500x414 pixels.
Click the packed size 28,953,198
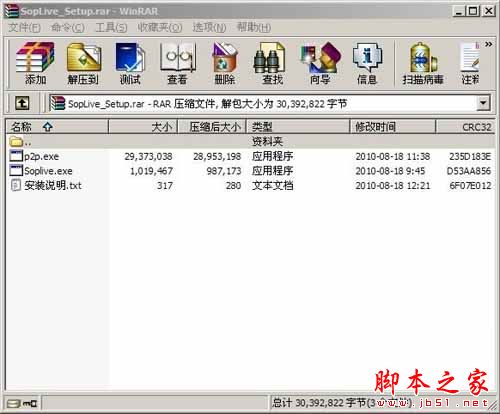[217, 156]
